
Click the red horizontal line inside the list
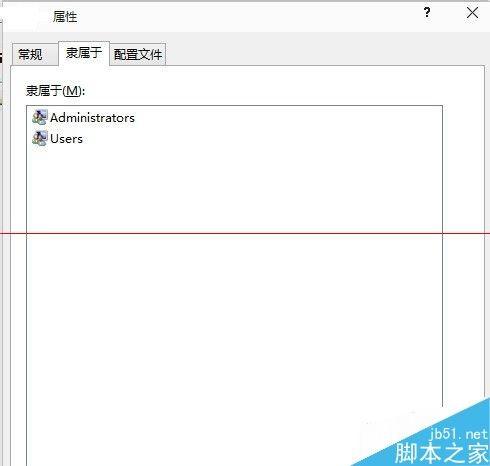tap(234, 233)
